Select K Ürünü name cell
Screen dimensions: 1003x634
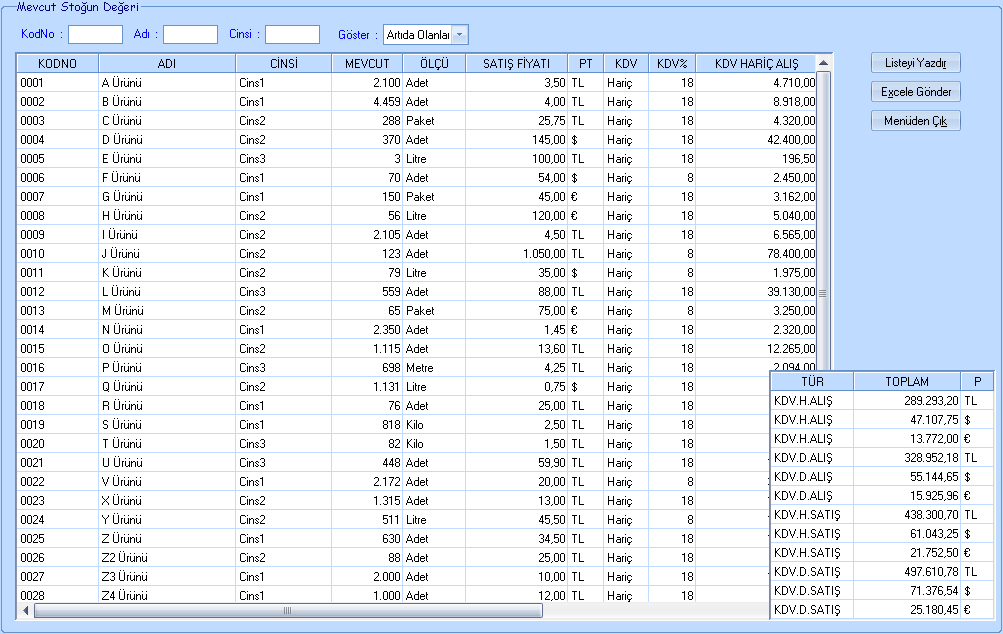tap(122, 273)
